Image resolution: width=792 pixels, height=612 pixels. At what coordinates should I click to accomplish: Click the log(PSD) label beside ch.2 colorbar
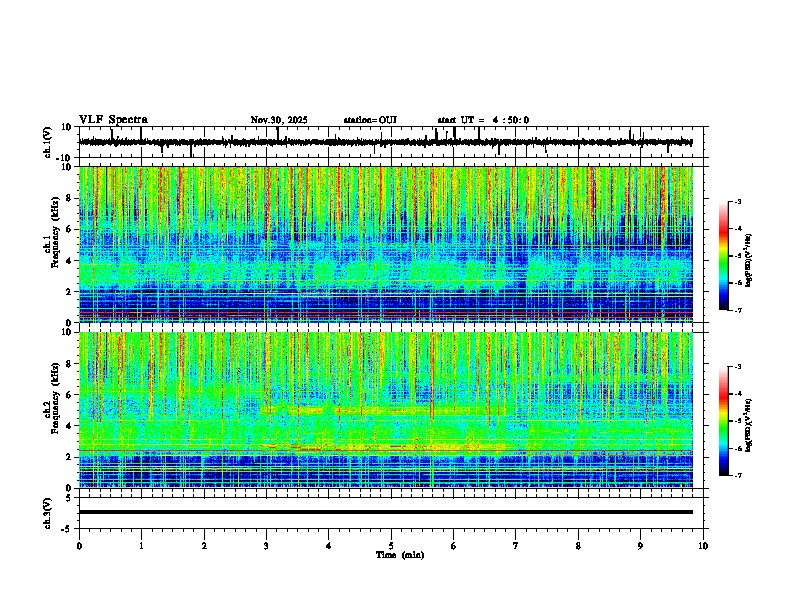click(x=749, y=425)
